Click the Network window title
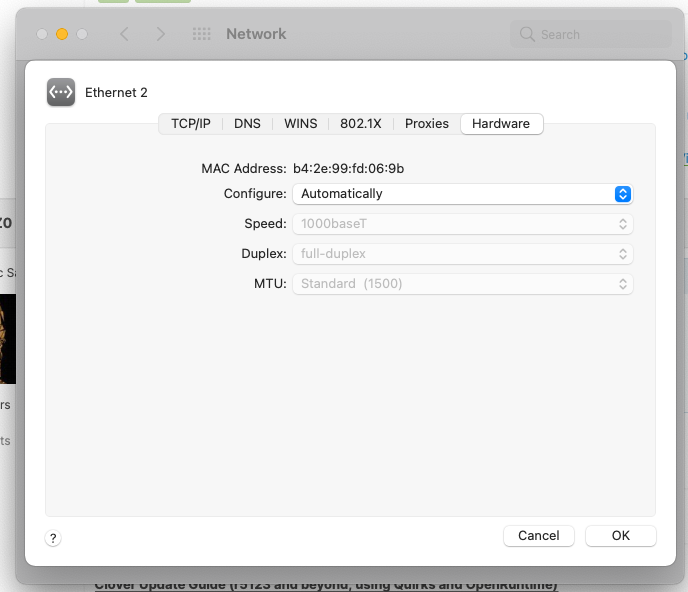 point(256,34)
